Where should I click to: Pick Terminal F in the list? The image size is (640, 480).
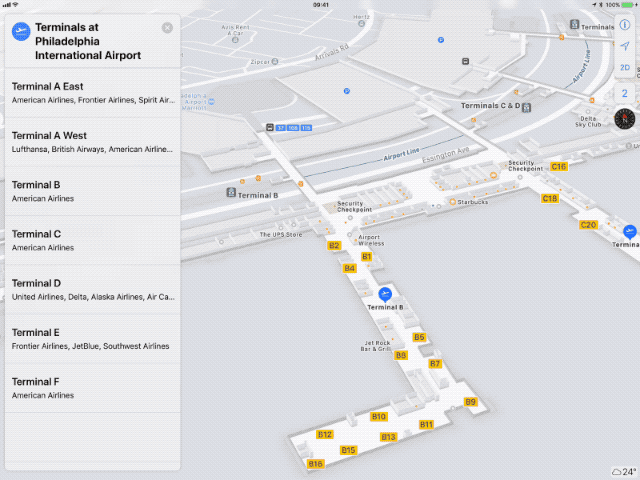point(93,388)
